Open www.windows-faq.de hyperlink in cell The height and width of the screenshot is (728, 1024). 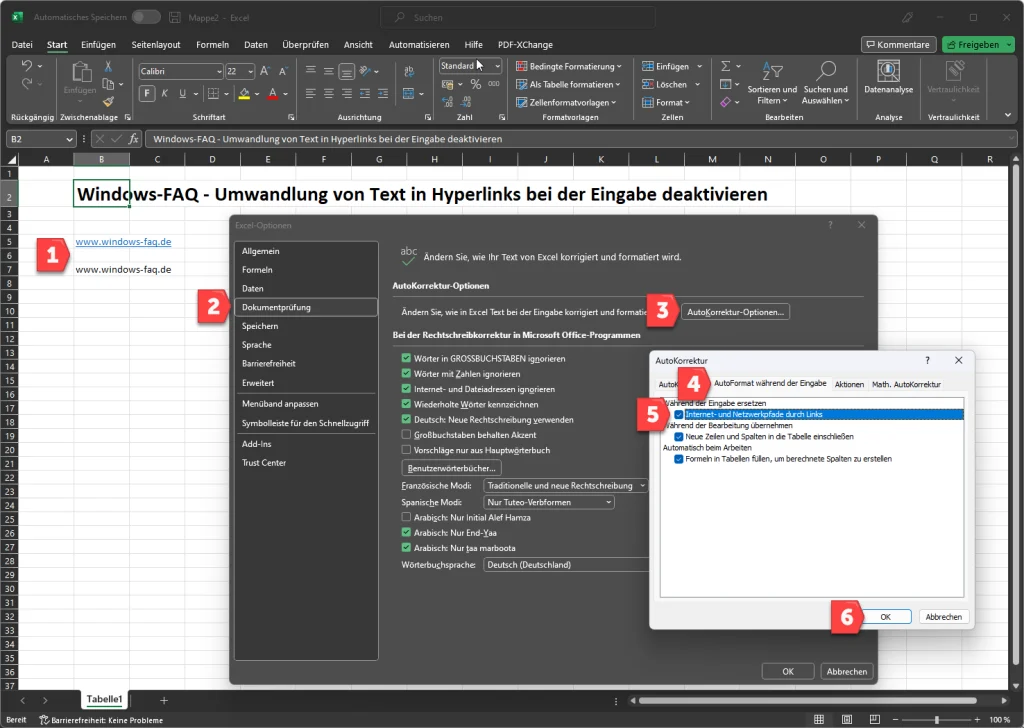click(x=123, y=242)
